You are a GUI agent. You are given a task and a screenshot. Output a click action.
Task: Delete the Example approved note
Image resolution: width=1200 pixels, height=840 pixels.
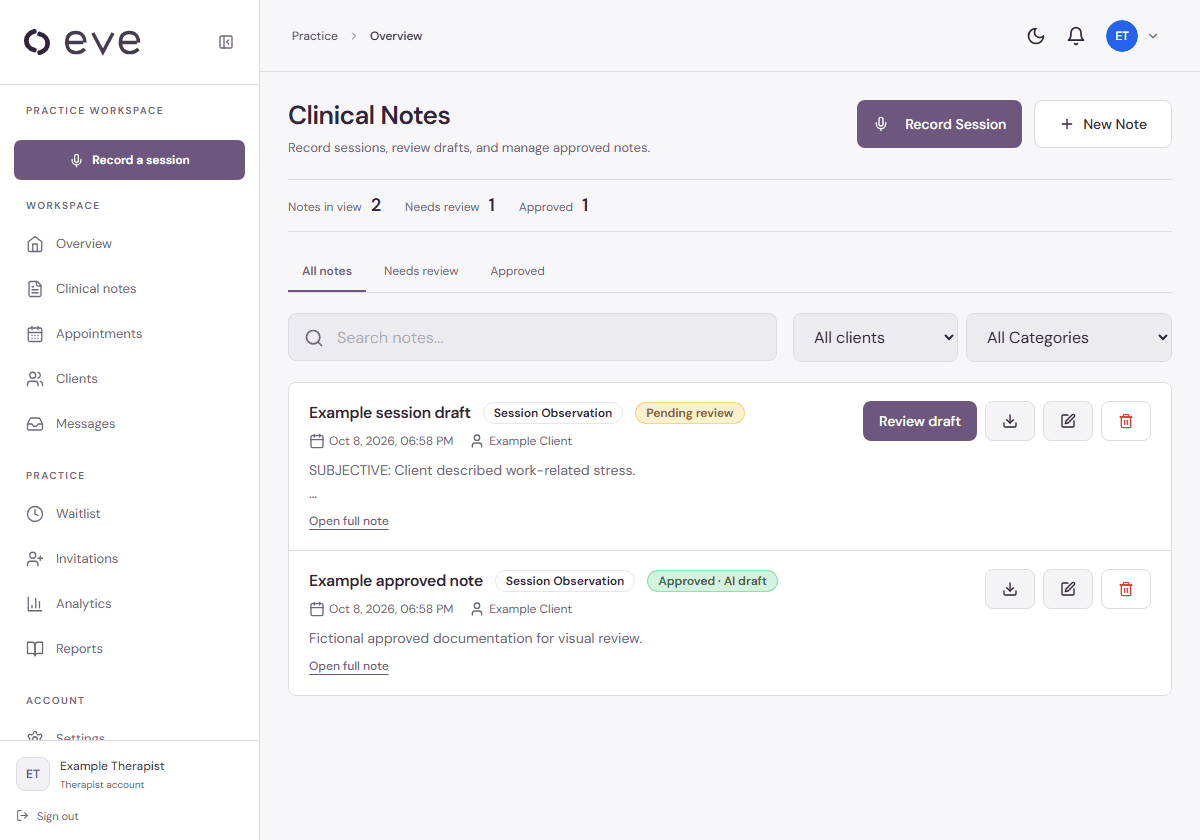point(1126,589)
